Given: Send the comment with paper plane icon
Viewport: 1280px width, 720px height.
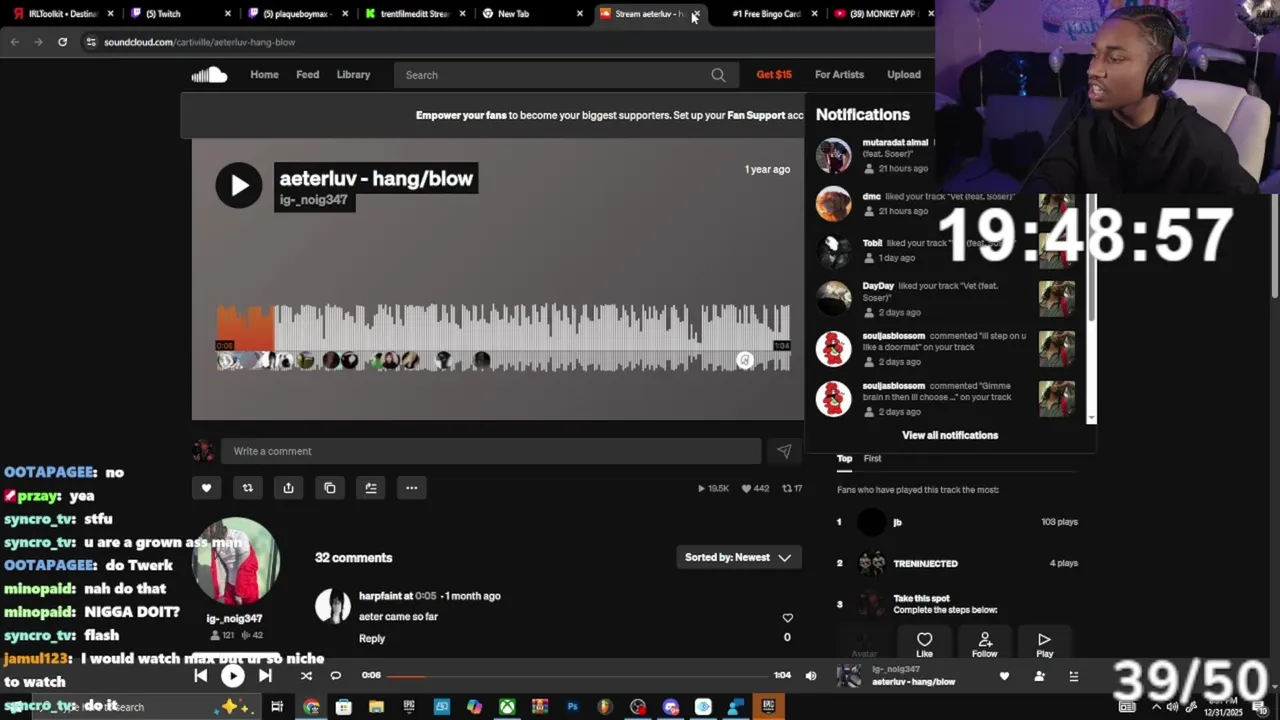Looking at the screenshot, I should point(784,452).
